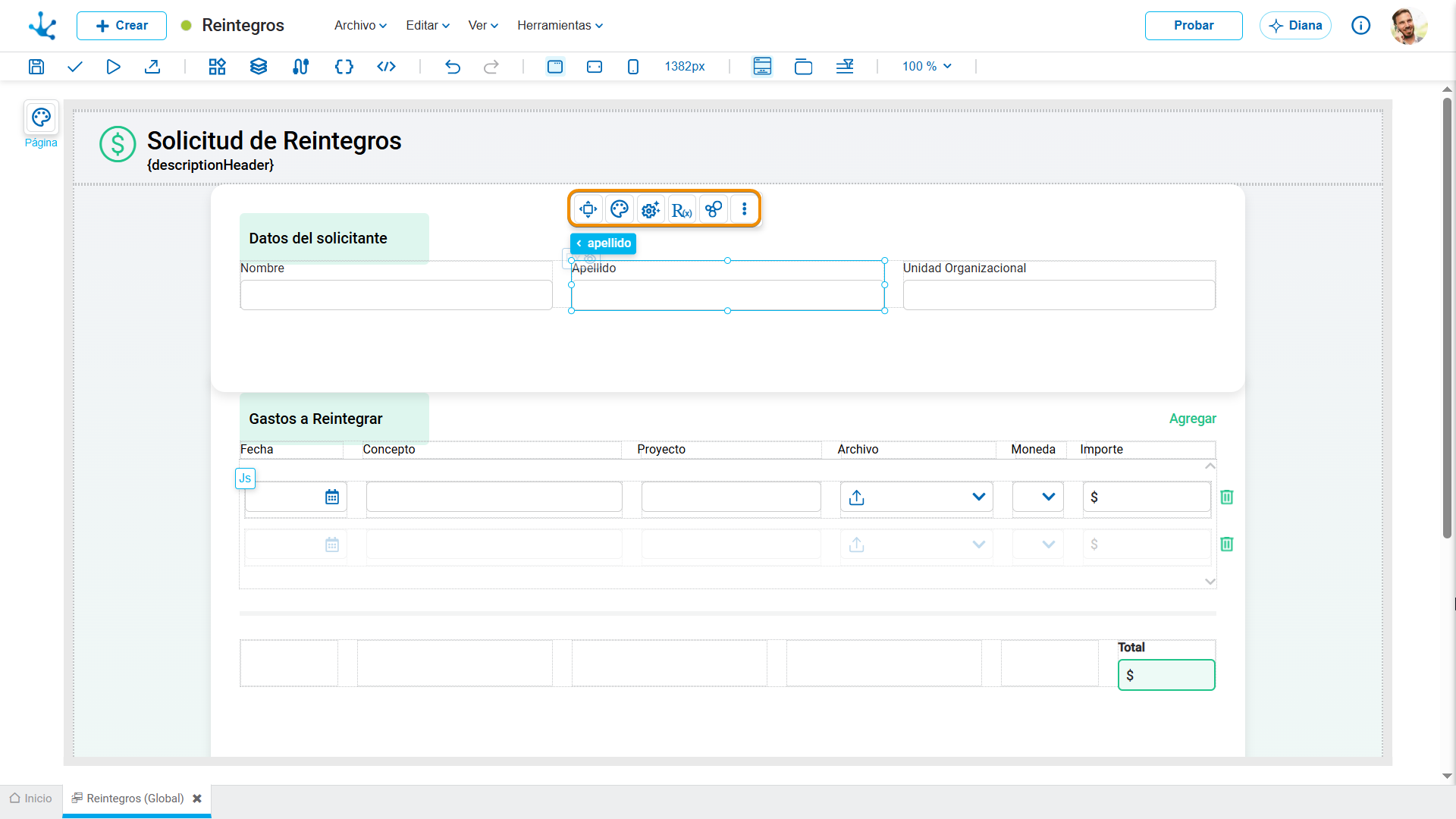Switch to the Inicio tab
Screen dimensions: 1456x819
[31, 799]
